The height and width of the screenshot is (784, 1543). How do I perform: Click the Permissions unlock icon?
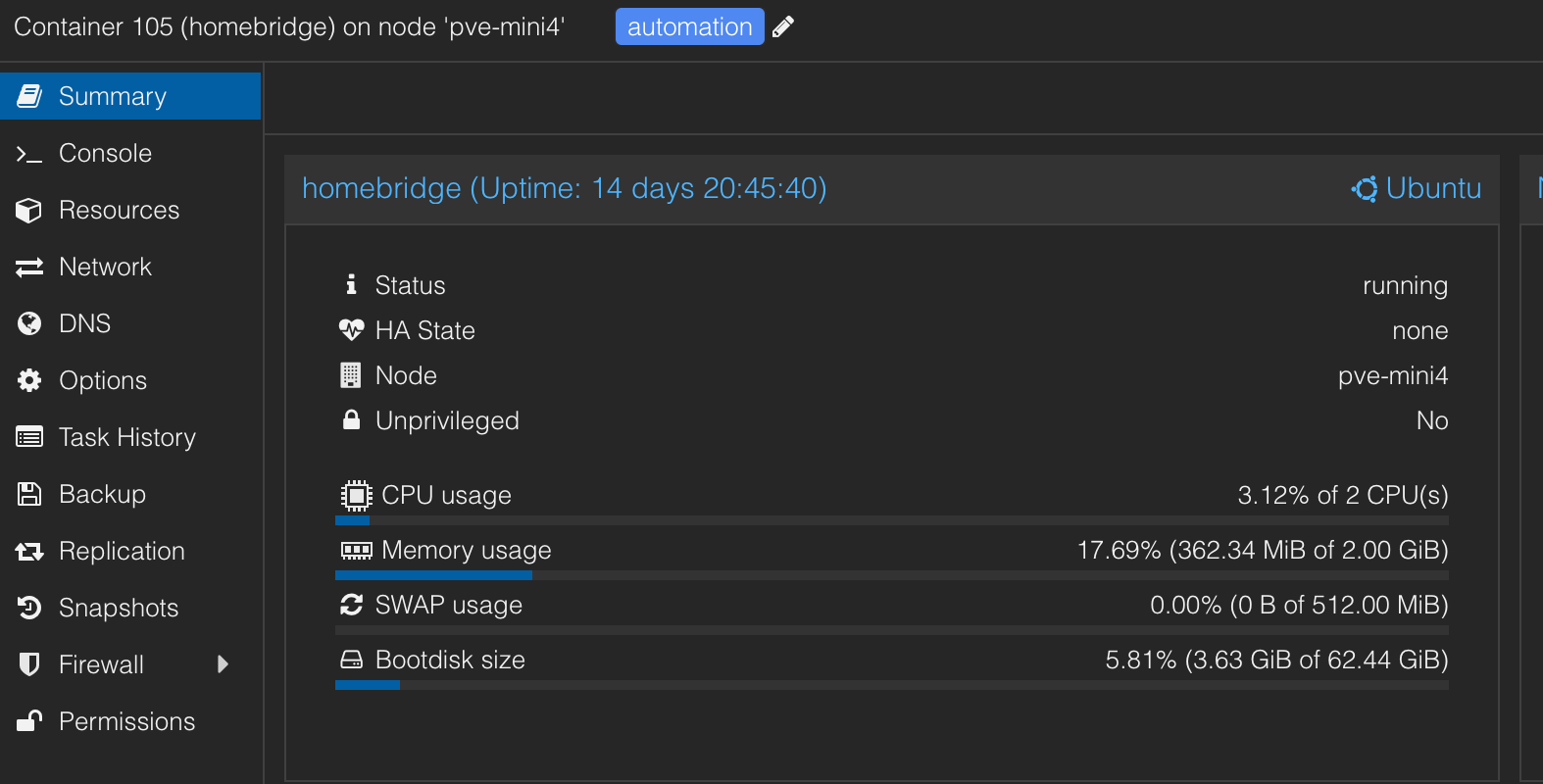(x=29, y=722)
